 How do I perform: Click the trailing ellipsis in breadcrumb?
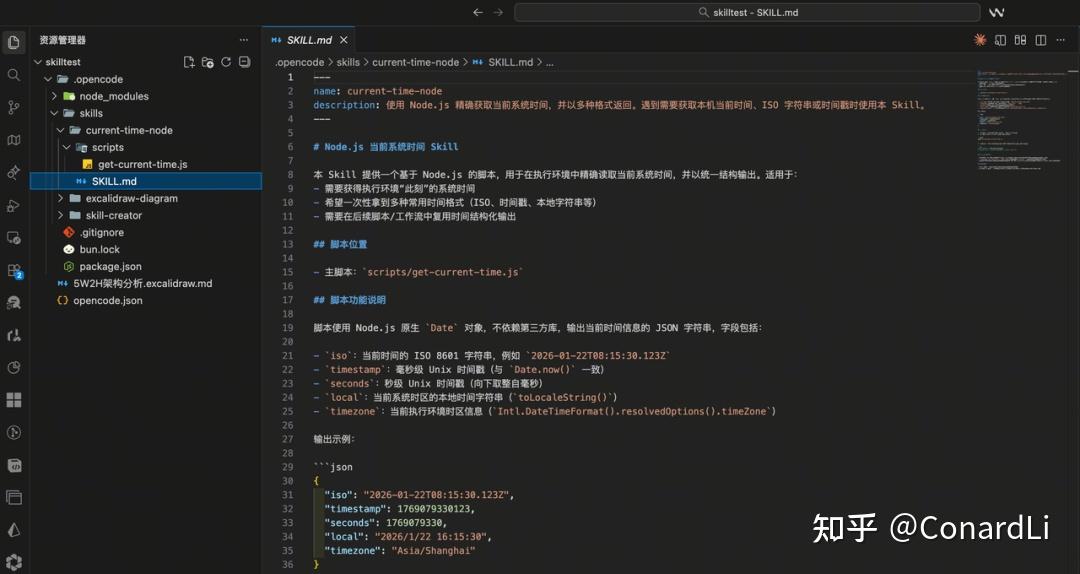coord(550,63)
